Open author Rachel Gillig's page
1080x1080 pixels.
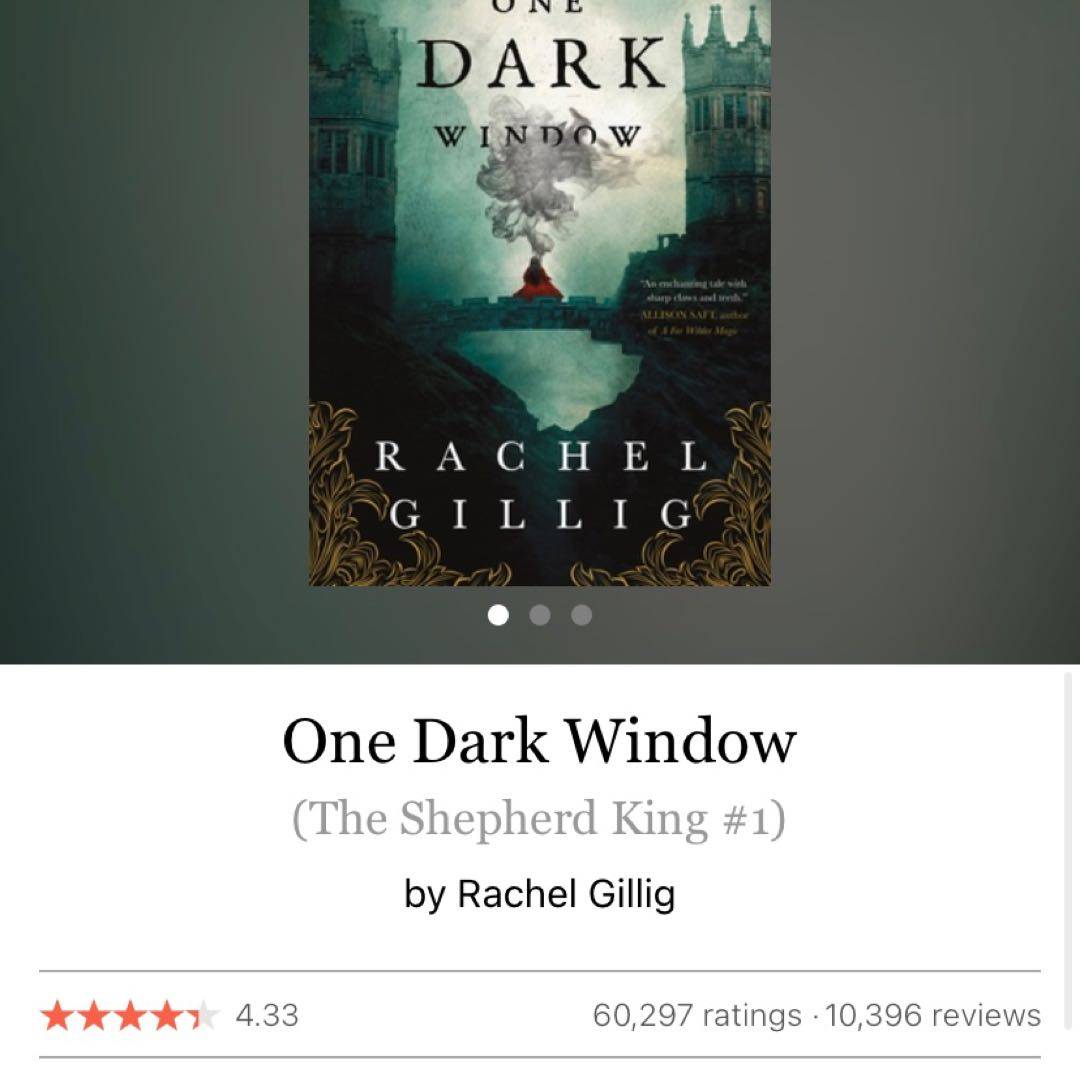click(539, 894)
